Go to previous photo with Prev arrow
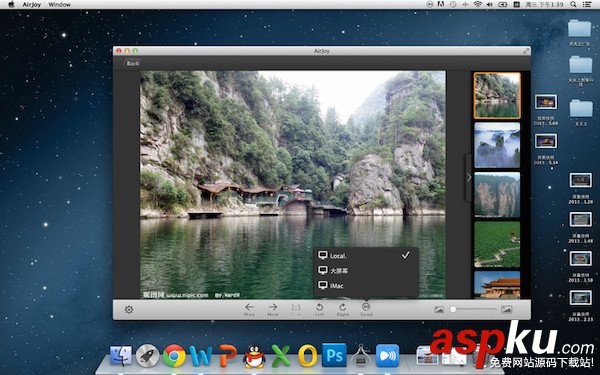600x375 pixels. coord(249,310)
